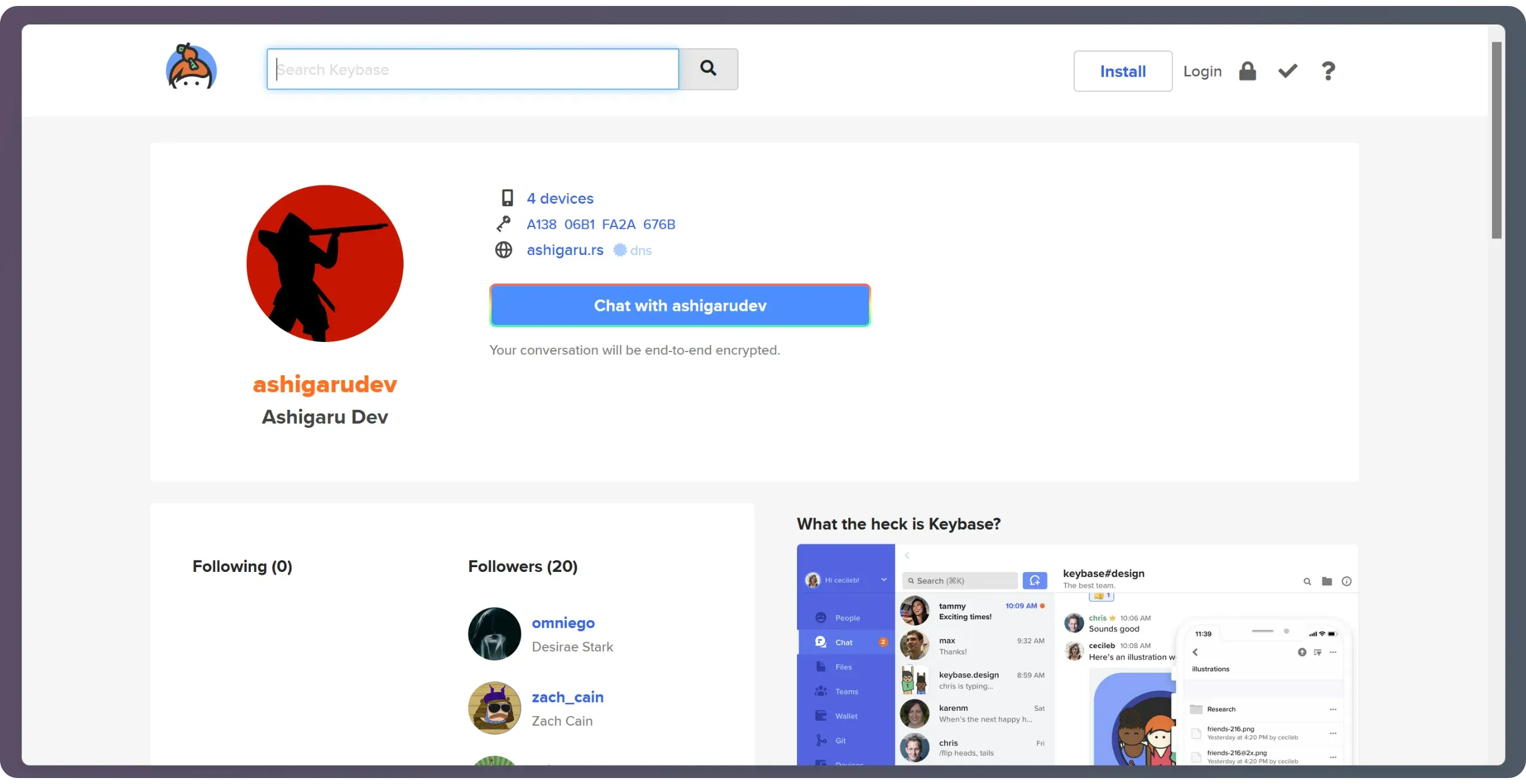Open follower omniego's profile

tap(563, 623)
